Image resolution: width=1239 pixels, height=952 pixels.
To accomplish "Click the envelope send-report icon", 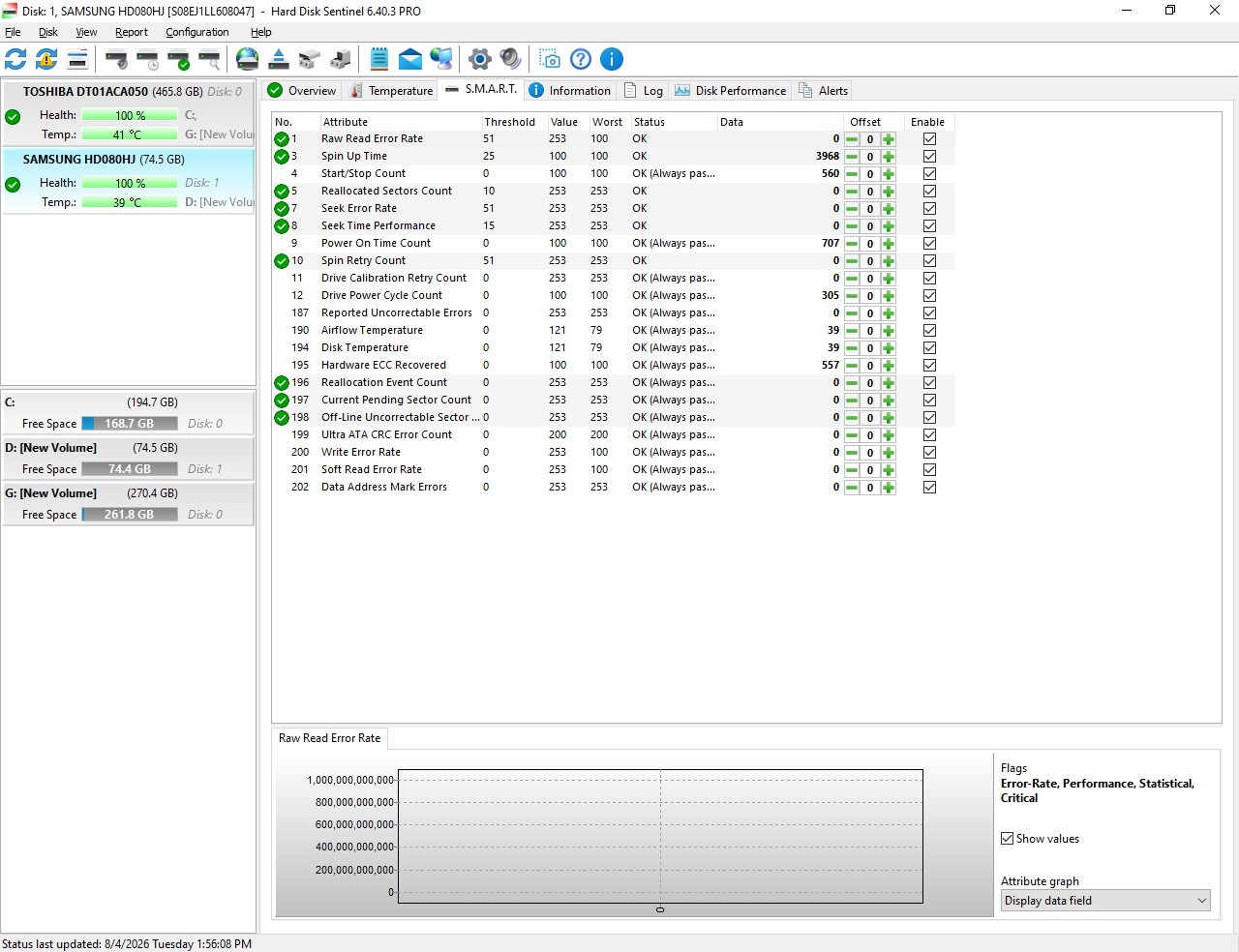I will tap(410, 59).
